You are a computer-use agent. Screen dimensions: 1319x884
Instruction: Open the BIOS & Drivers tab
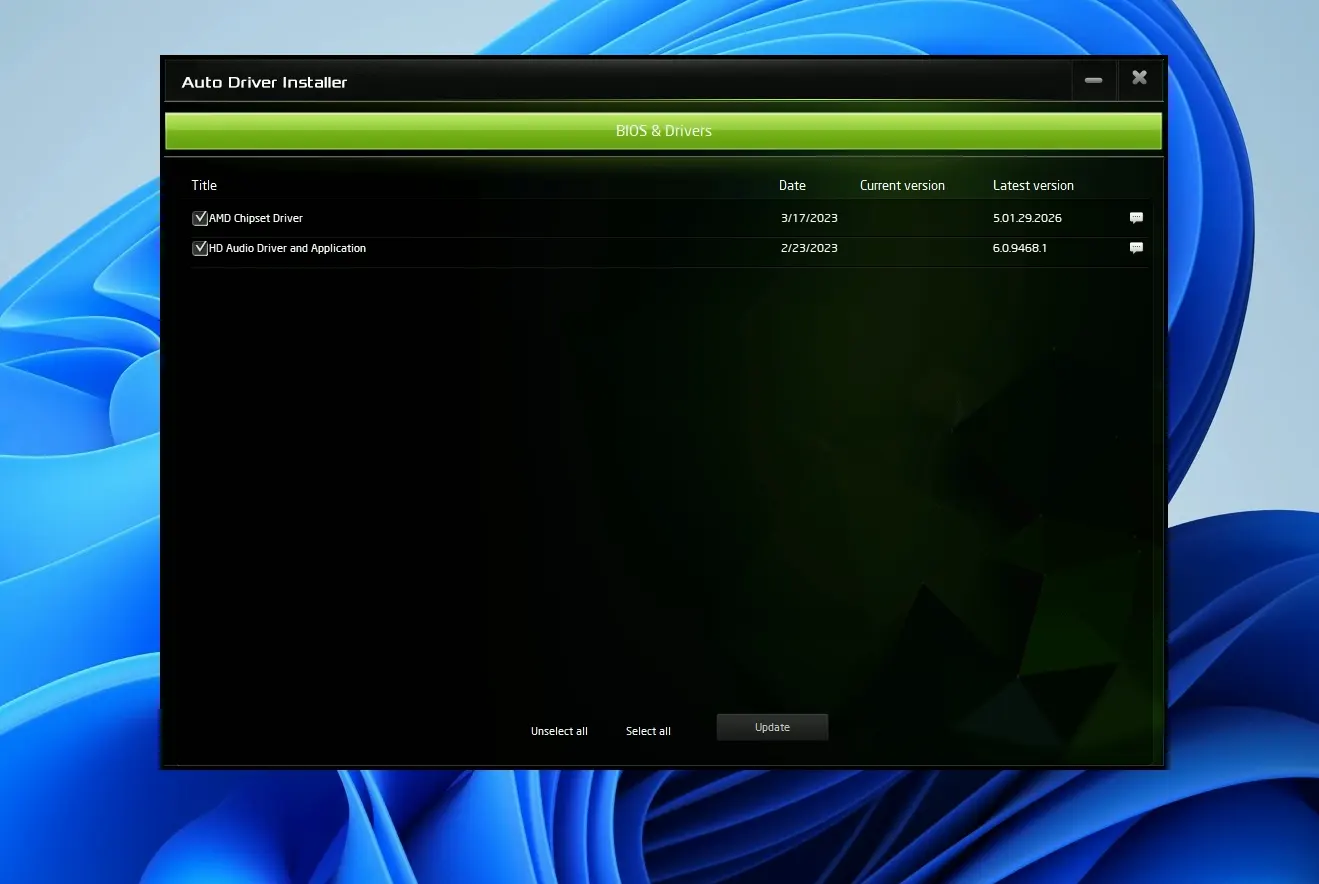coord(663,131)
